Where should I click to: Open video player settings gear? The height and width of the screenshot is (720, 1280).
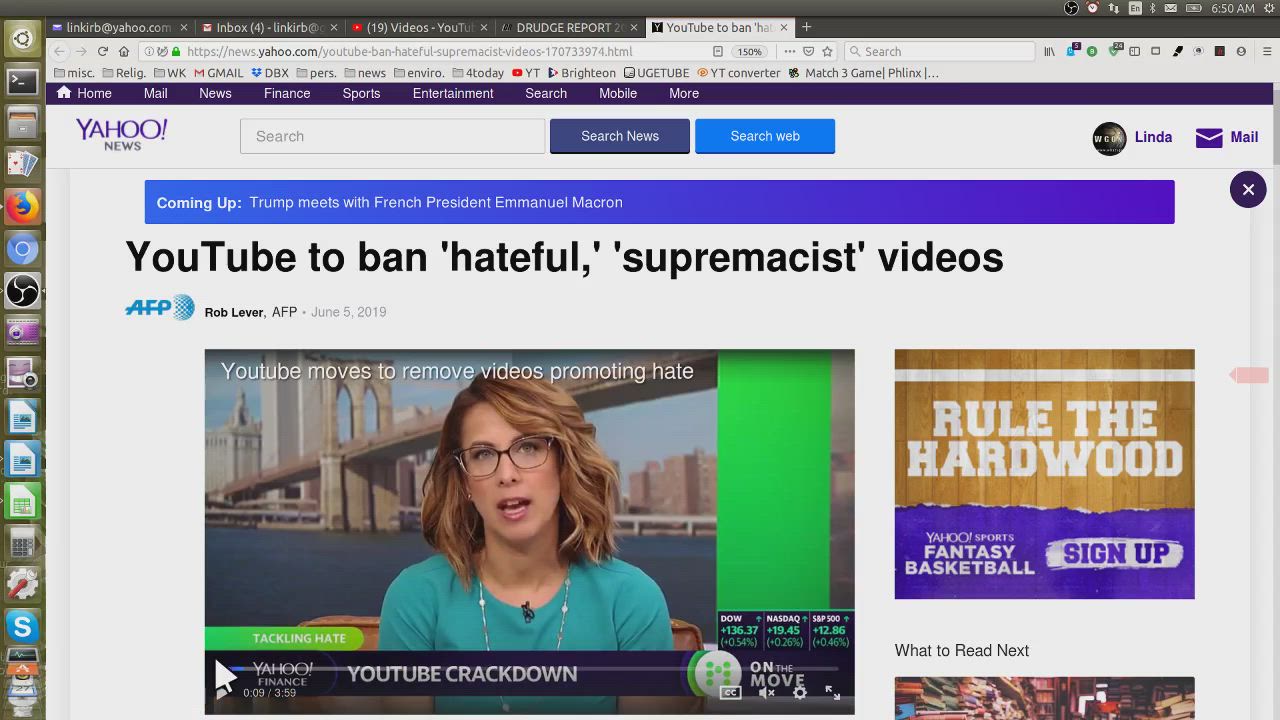pos(799,692)
